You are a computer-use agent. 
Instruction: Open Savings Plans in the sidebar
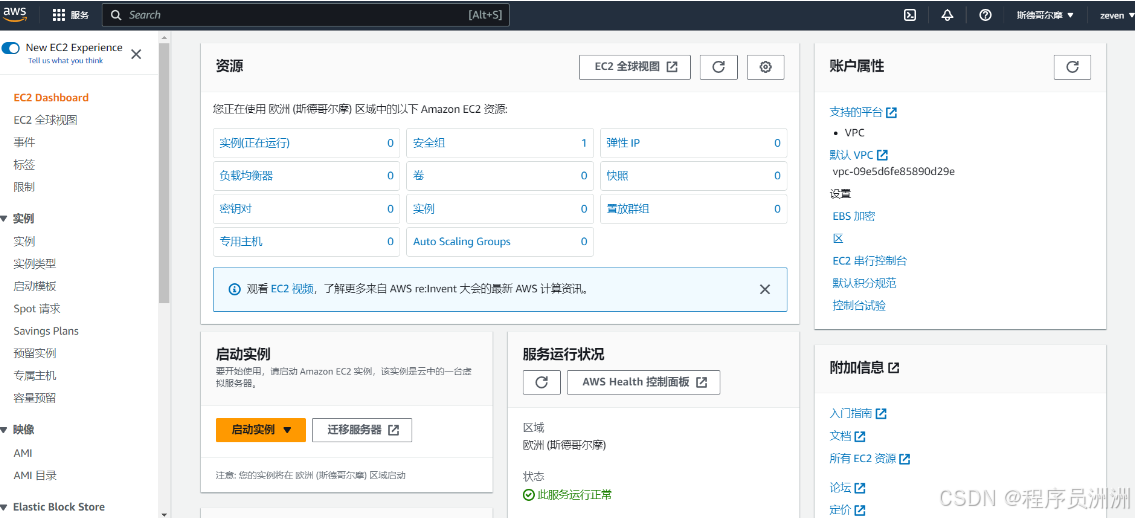[x=46, y=331]
